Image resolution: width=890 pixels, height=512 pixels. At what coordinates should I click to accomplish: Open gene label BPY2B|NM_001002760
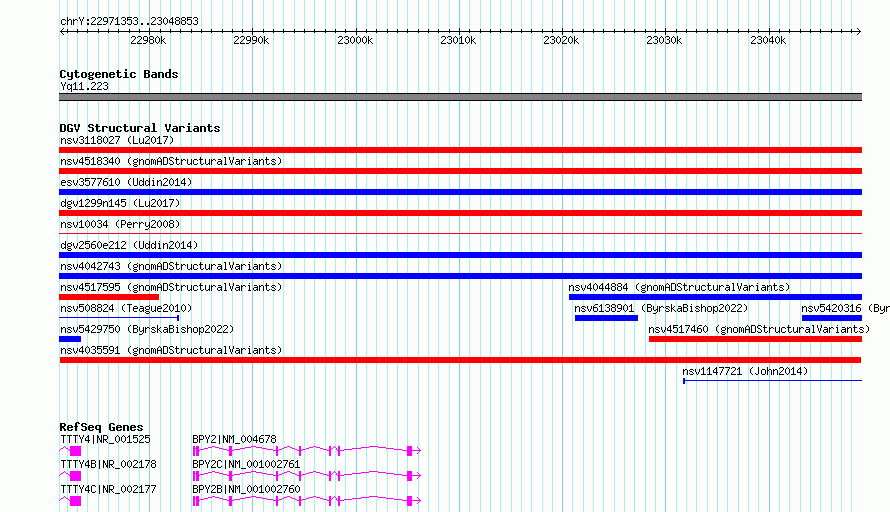point(246,489)
